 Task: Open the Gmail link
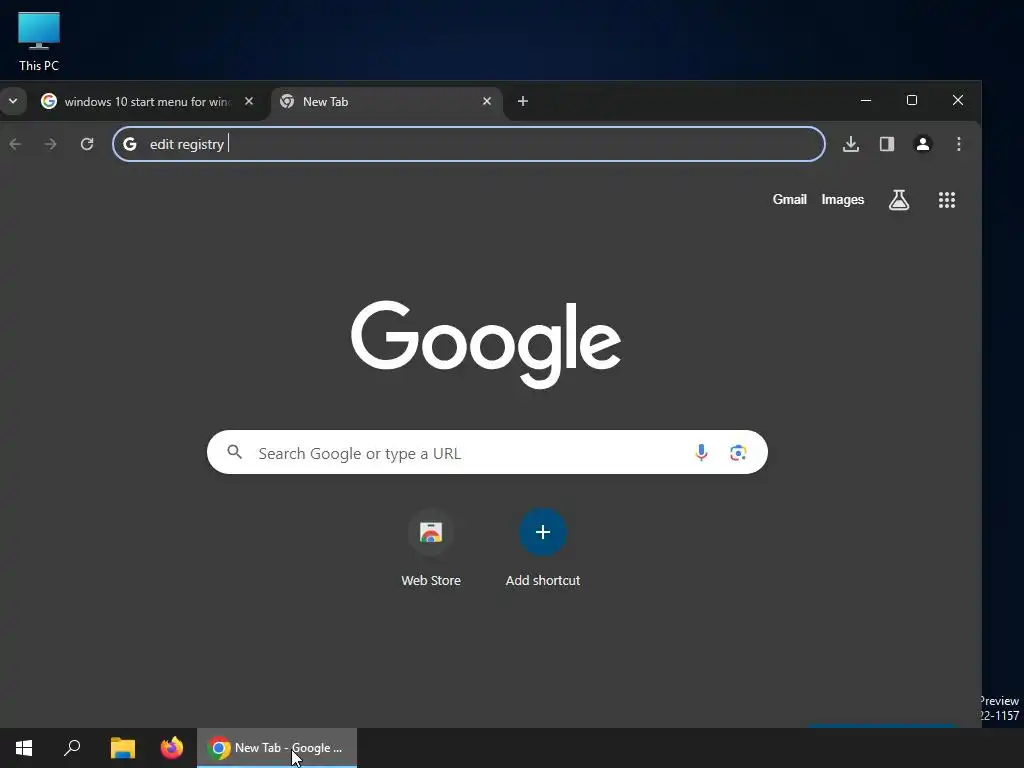[790, 200]
